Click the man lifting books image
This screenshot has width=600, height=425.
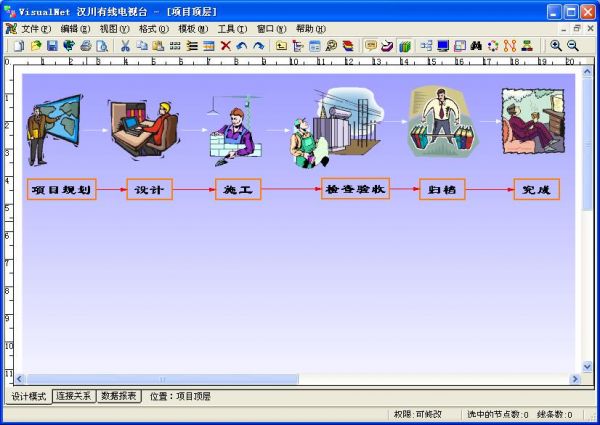pos(442,122)
